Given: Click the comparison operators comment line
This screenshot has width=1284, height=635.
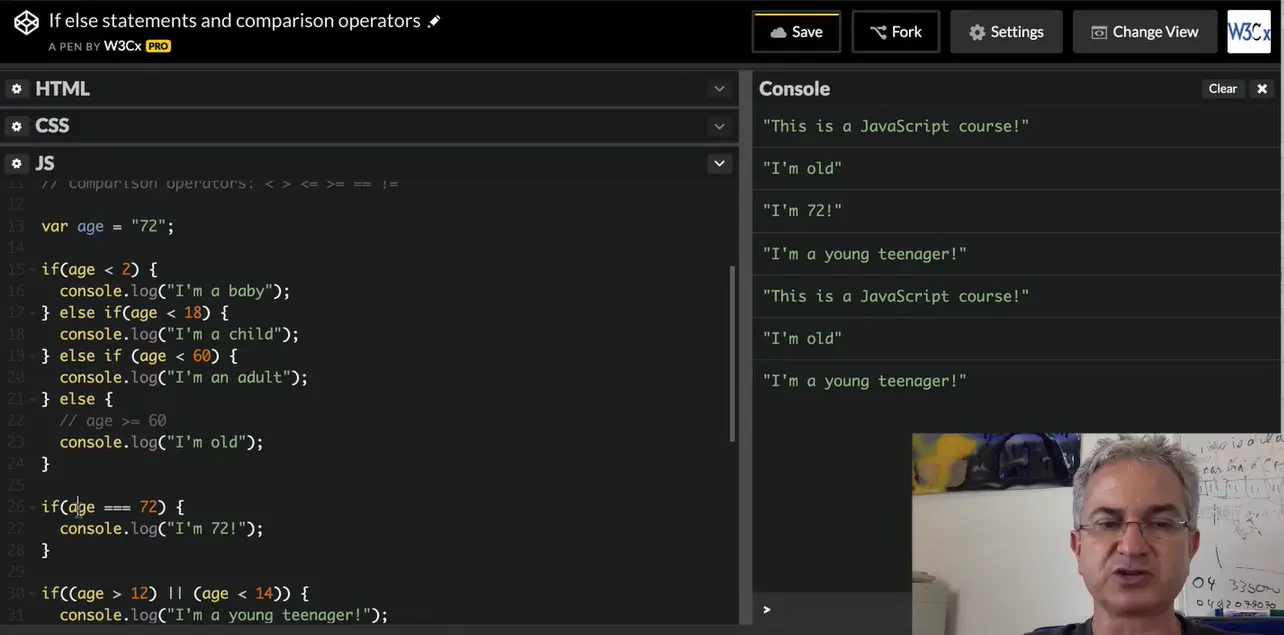Looking at the screenshot, I should [220, 184].
